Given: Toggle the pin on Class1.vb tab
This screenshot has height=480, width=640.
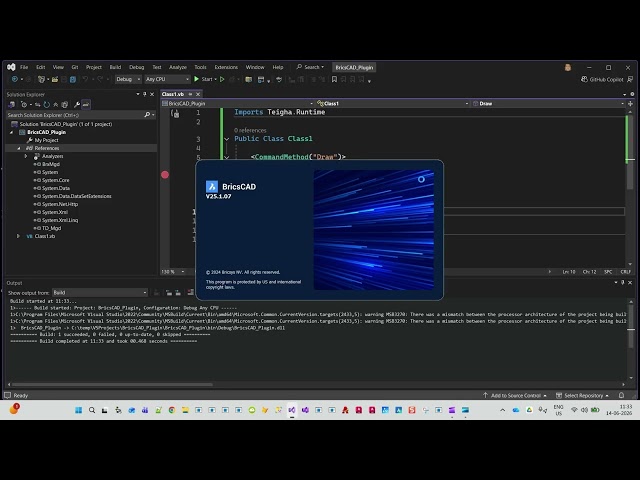Looking at the screenshot, I should point(190,94).
